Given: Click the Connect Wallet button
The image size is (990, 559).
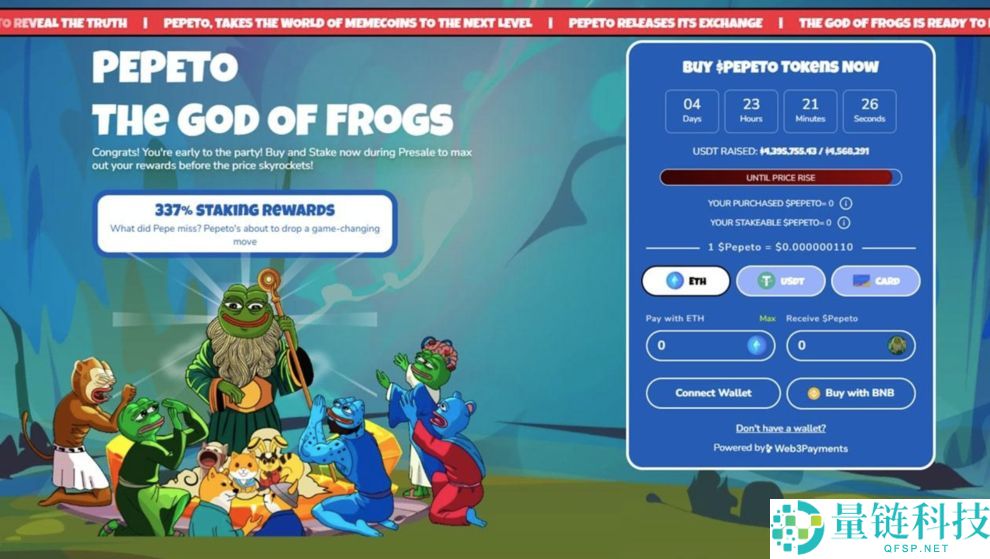Looking at the screenshot, I should click(713, 393).
